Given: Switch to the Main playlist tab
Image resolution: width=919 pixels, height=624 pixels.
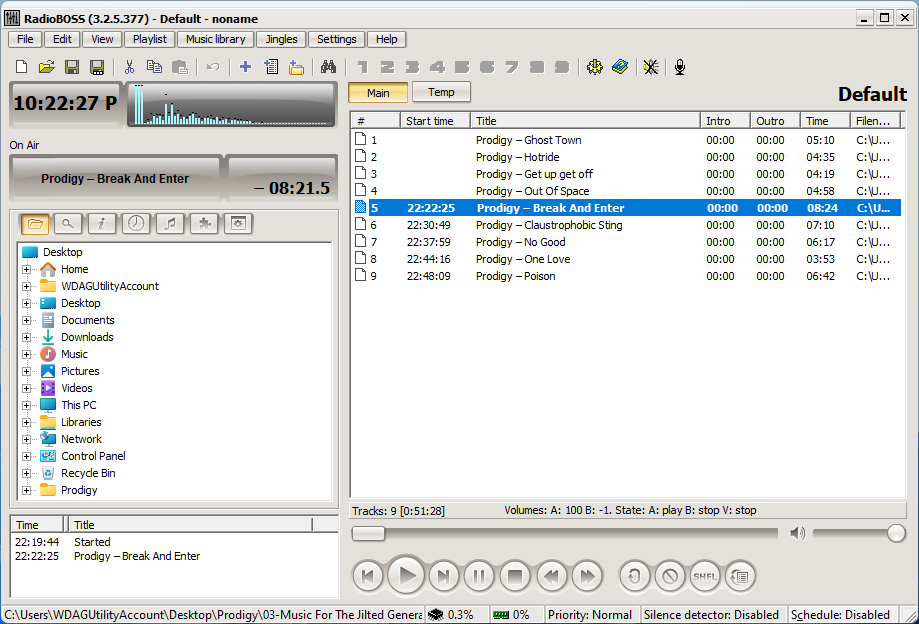Looking at the screenshot, I should pos(378,93).
